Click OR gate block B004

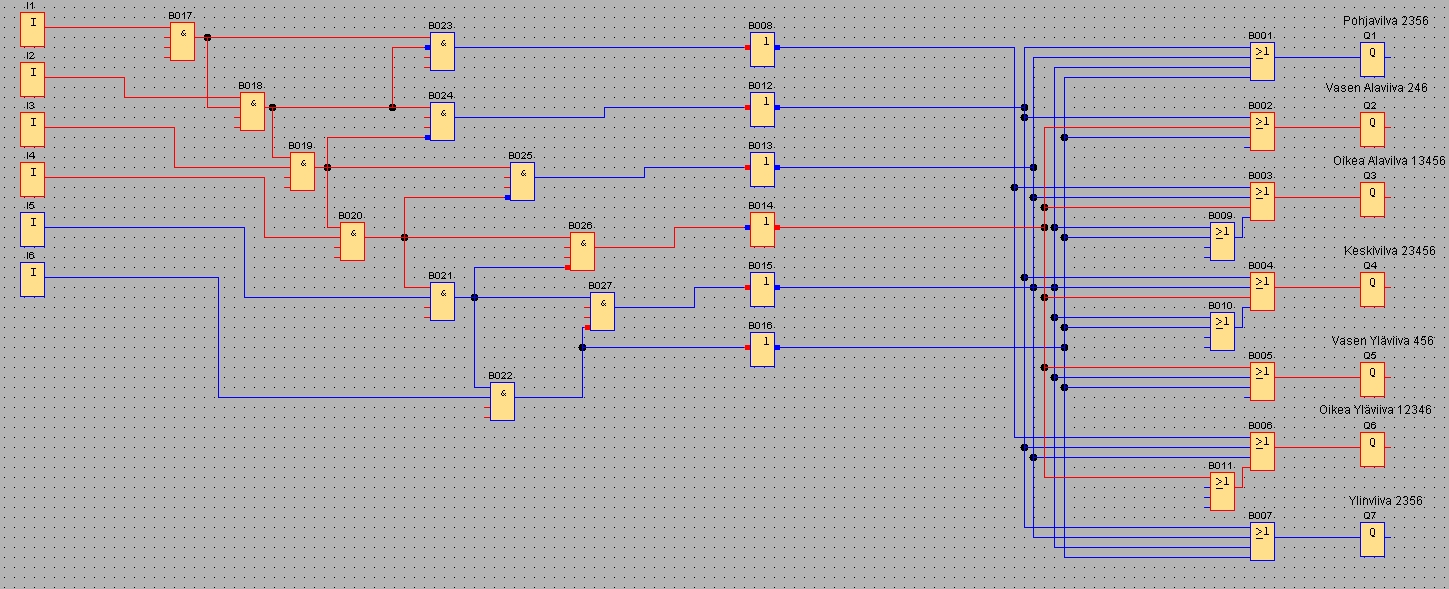click(1262, 292)
